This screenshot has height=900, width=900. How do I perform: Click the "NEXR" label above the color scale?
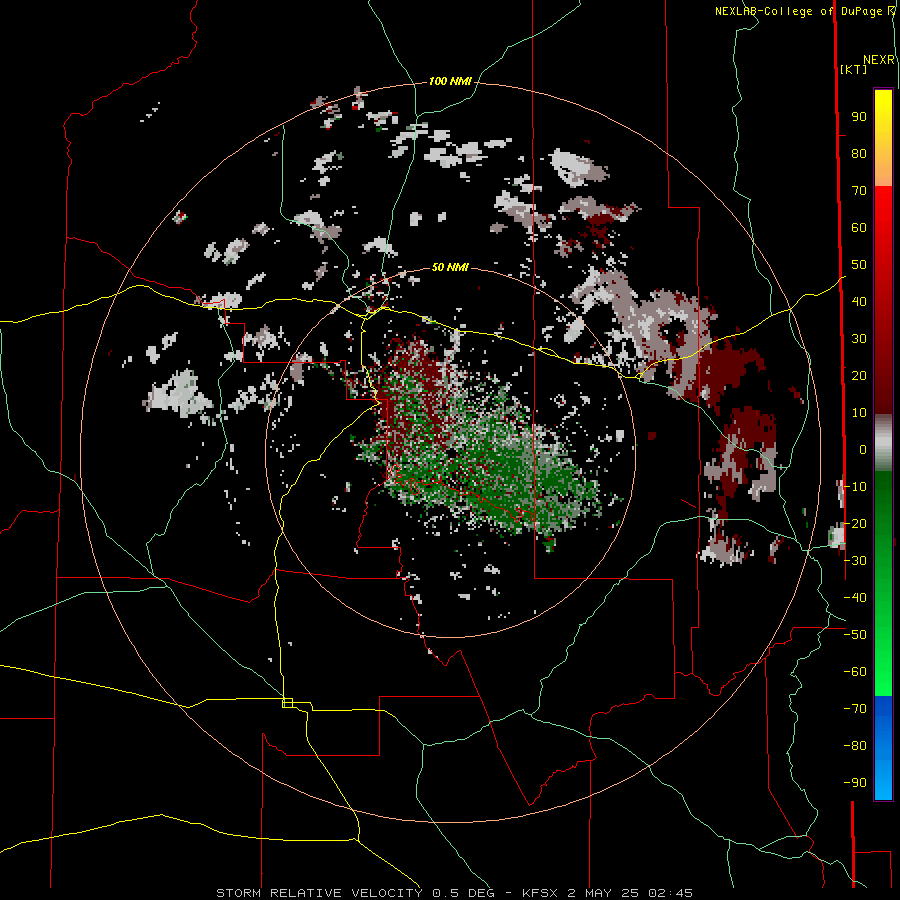coord(879,60)
